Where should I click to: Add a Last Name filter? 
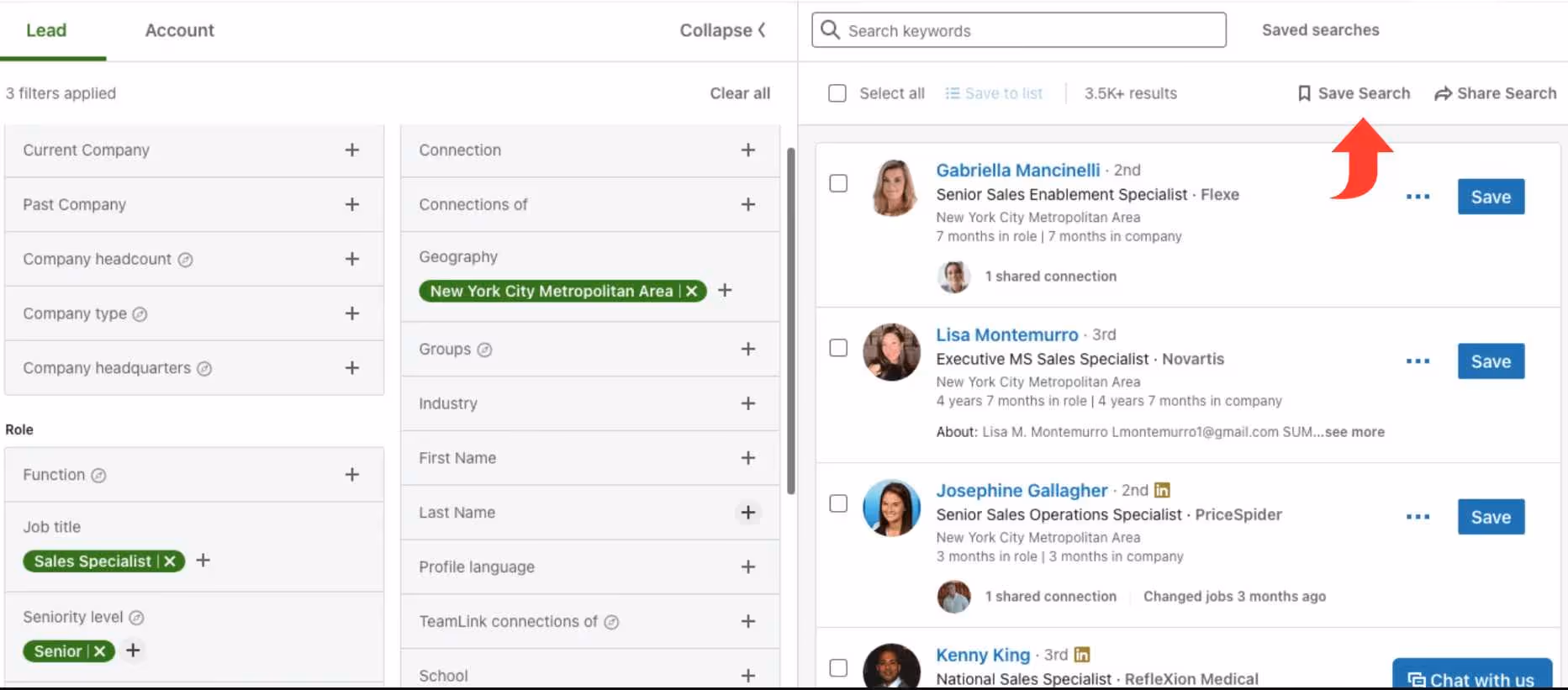[748, 513]
